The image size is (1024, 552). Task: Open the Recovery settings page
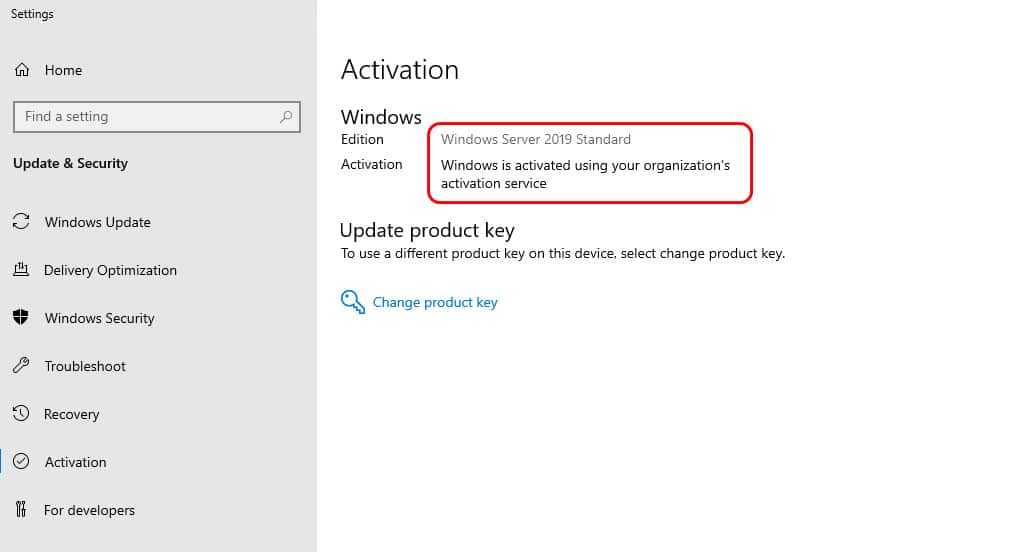tap(71, 414)
